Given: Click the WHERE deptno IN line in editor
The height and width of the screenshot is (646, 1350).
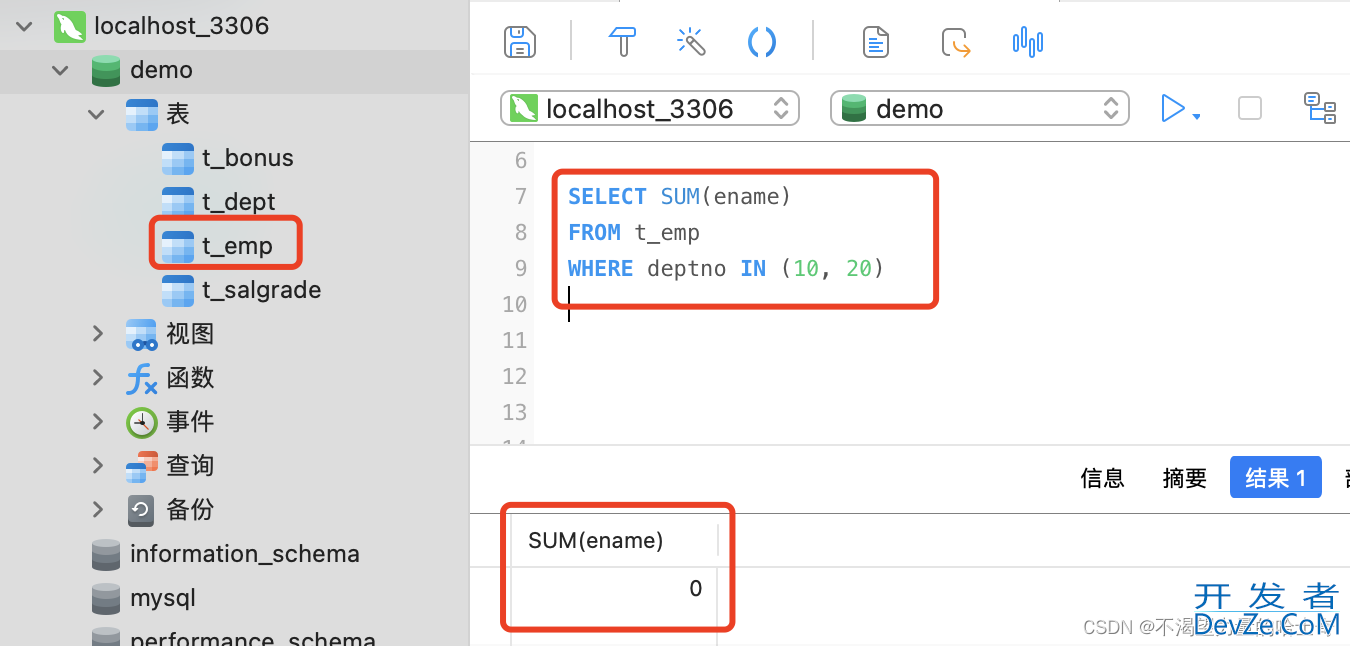Looking at the screenshot, I should point(726,268).
